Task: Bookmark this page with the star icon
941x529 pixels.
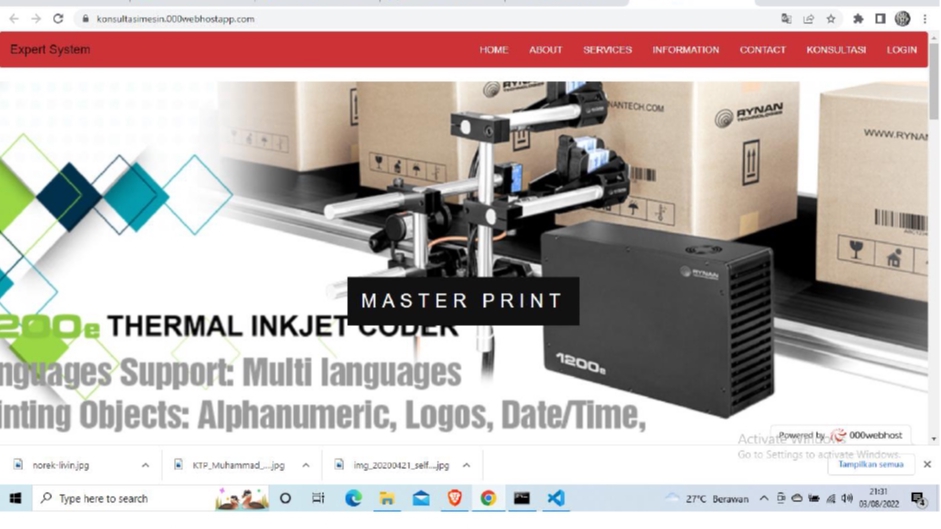Action: (831, 19)
